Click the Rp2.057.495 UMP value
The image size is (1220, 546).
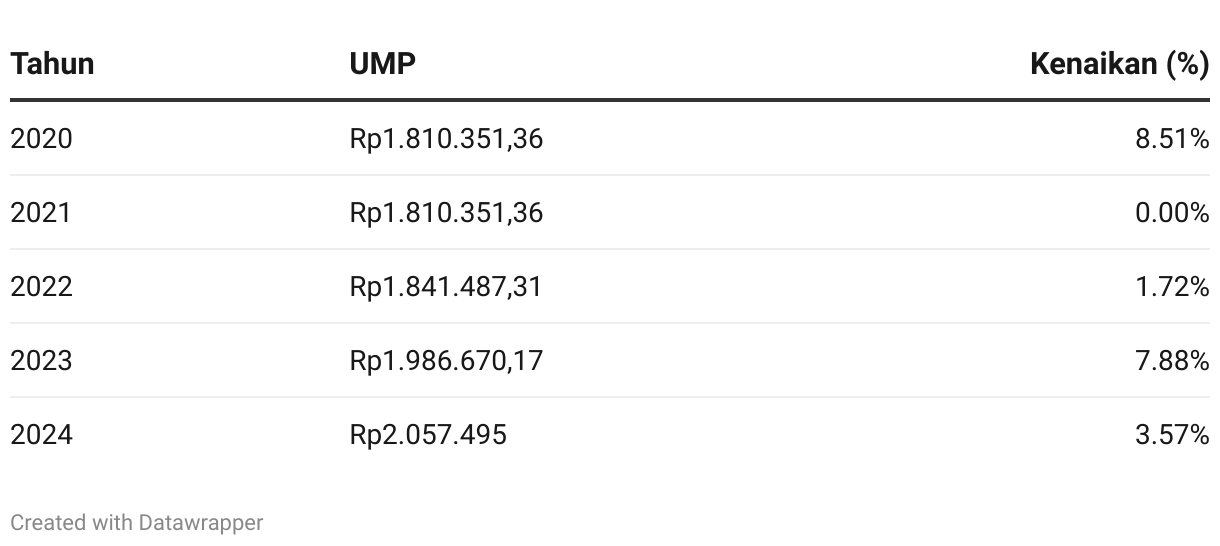428,434
